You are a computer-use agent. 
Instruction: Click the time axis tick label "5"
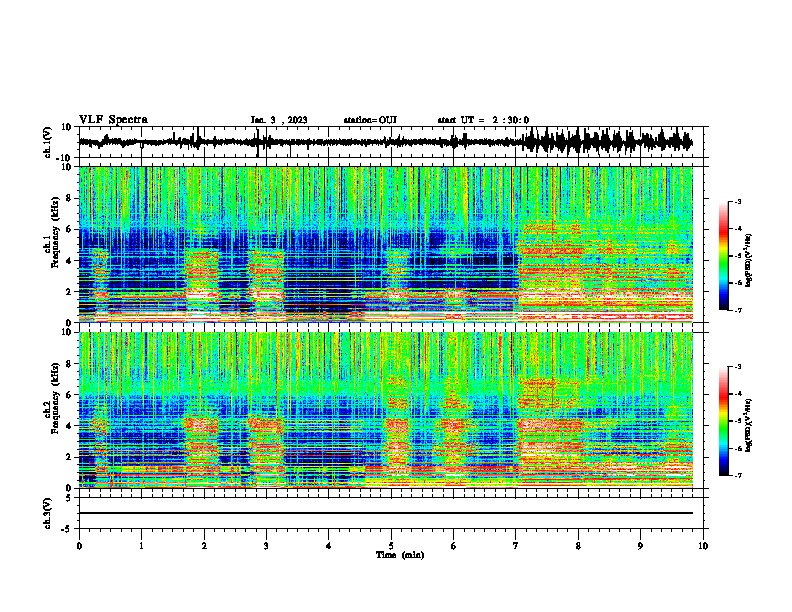click(391, 546)
